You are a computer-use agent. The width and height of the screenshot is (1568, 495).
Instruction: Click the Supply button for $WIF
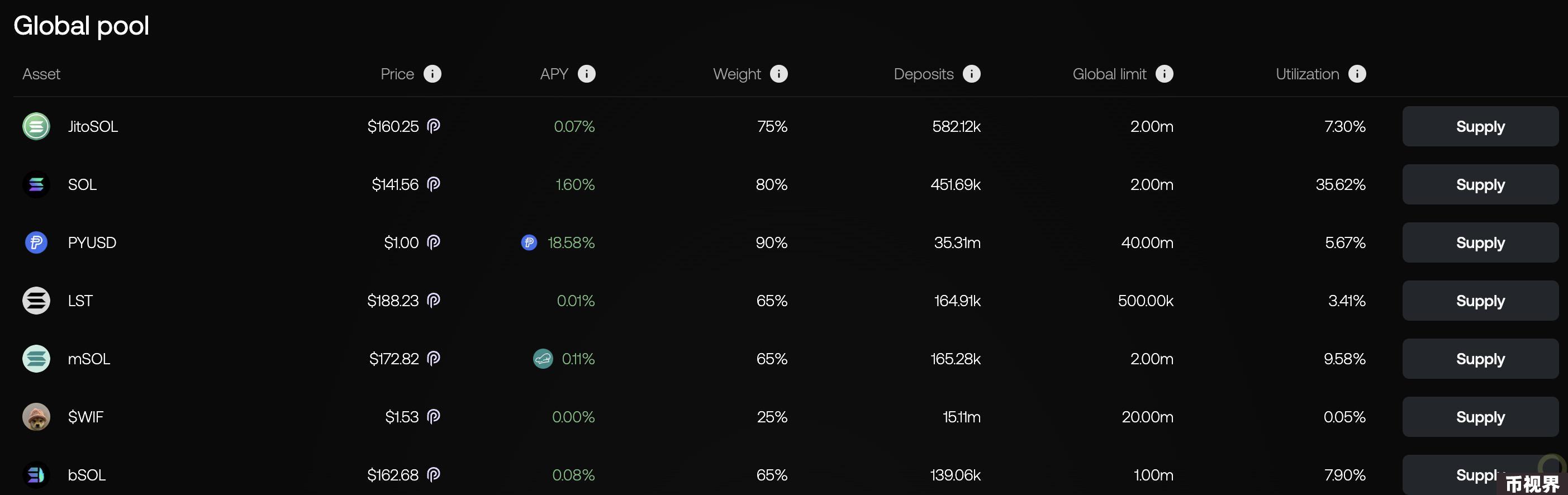click(1480, 416)
